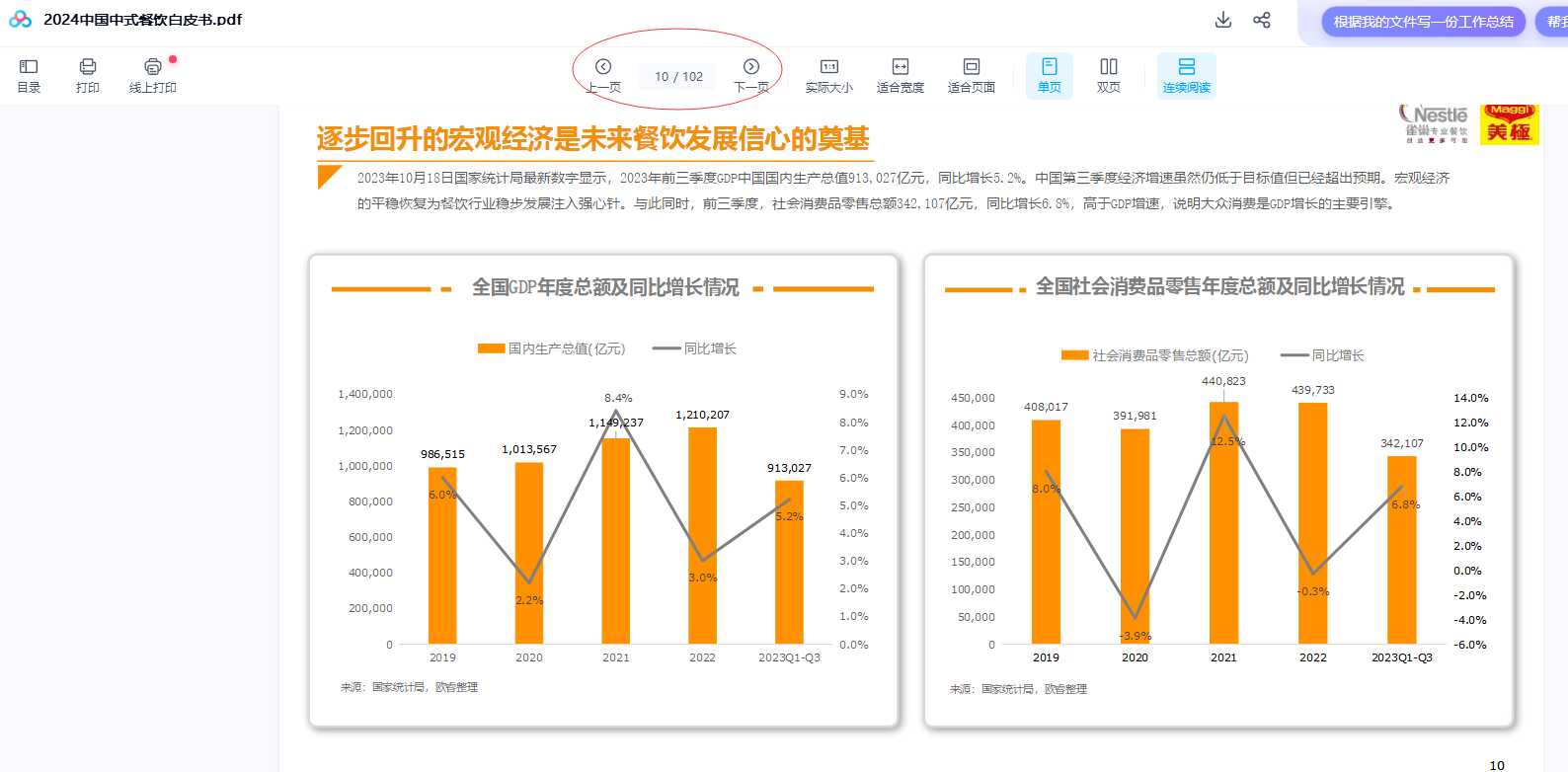The image size is (1568, 772).
Task: Switch to 单页 single page view
Action: click(x=1049, y=75)
